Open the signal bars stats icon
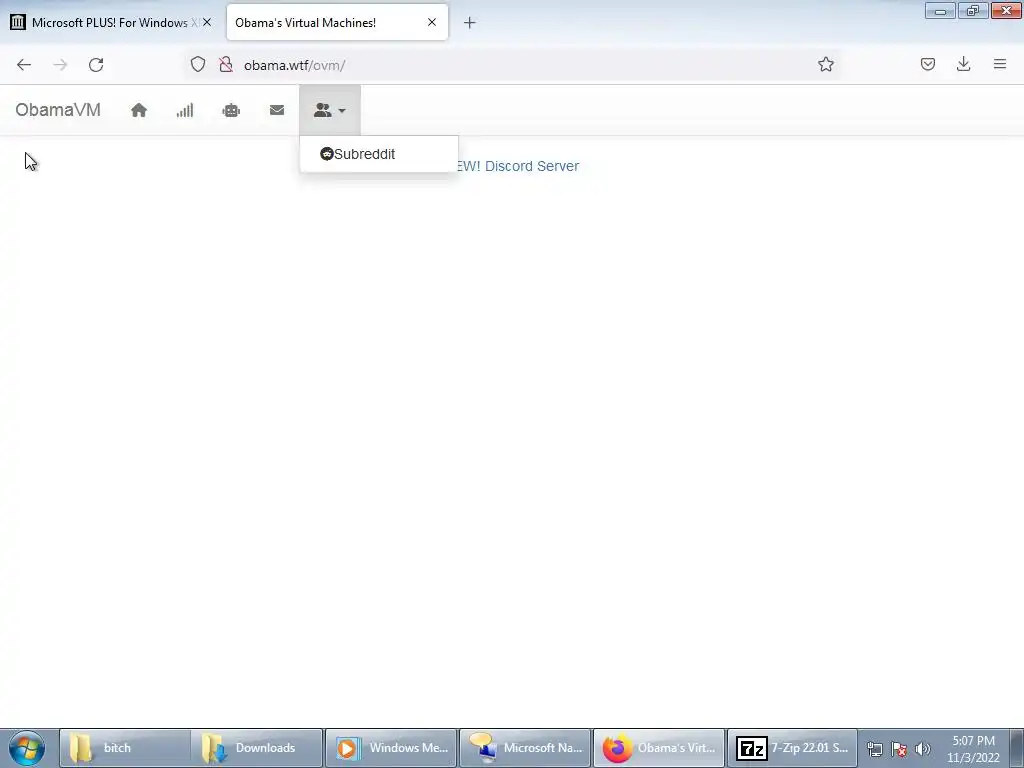Image resolution: width=1024 pixels, height=768 pixels. click(185, 110)
